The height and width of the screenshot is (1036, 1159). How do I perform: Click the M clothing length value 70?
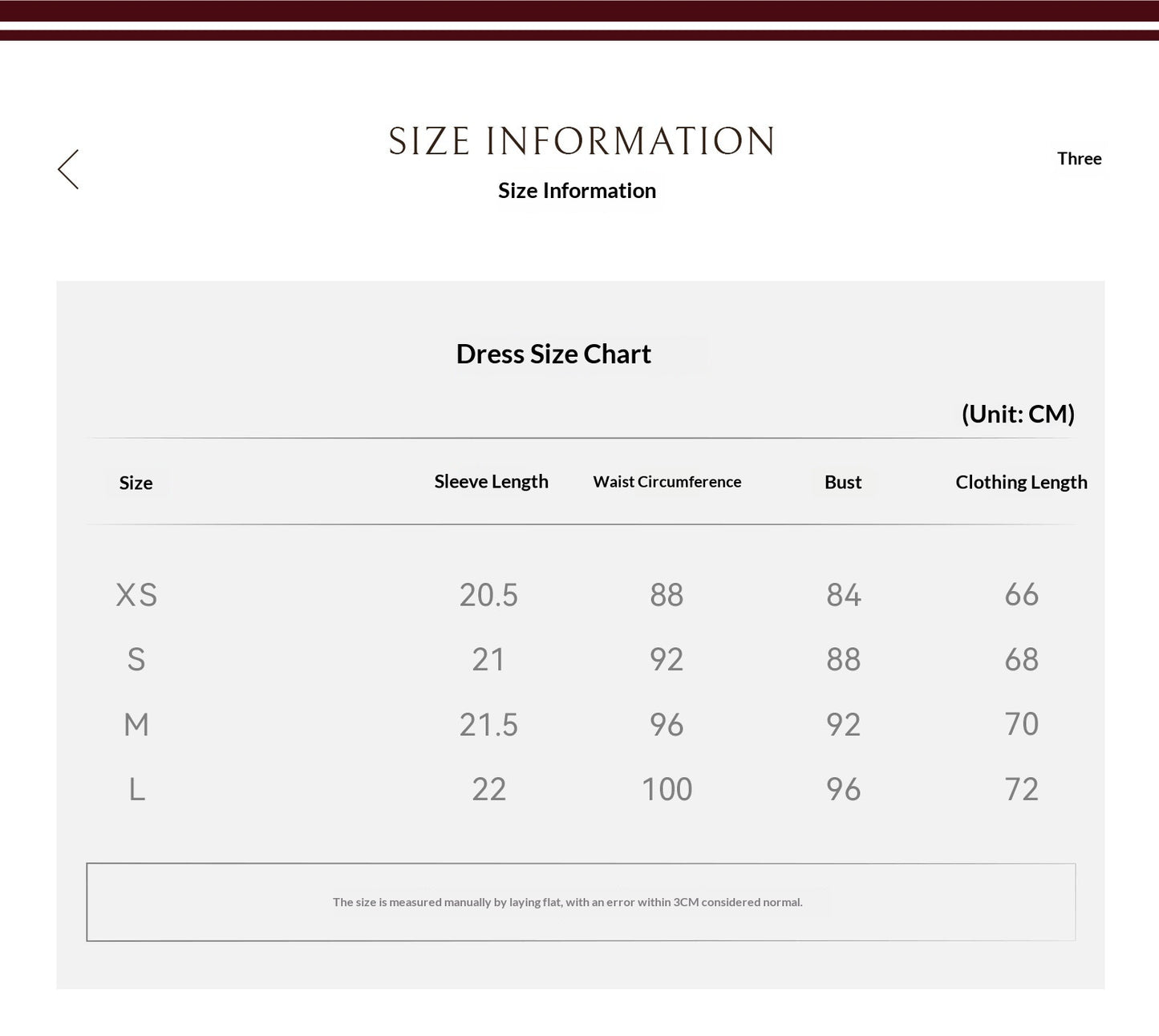pos(1021,725)
